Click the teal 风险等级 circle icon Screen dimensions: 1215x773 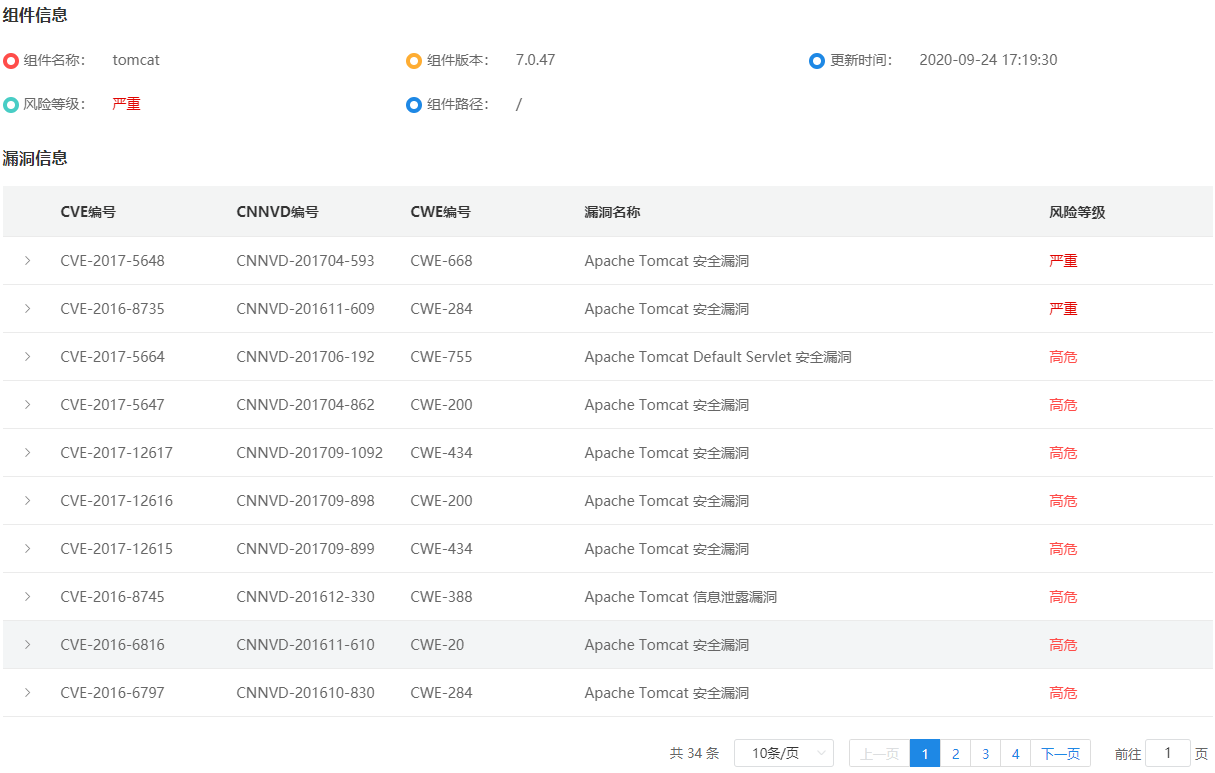pos(11,105)
